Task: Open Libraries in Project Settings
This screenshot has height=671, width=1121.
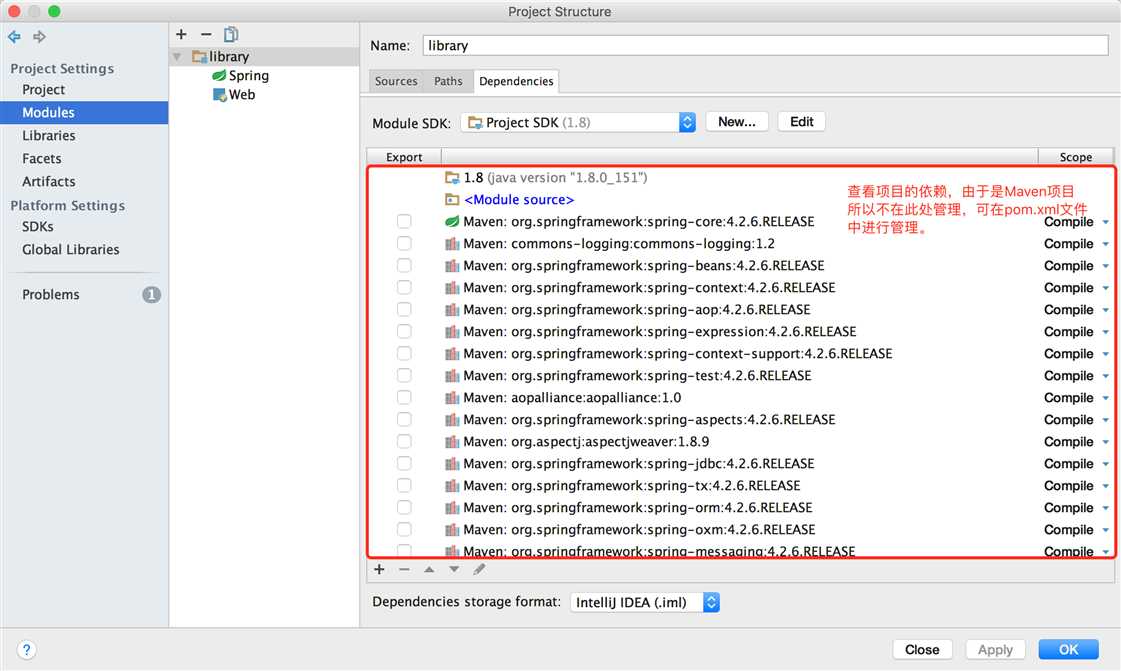Action: tap(49, 136)
